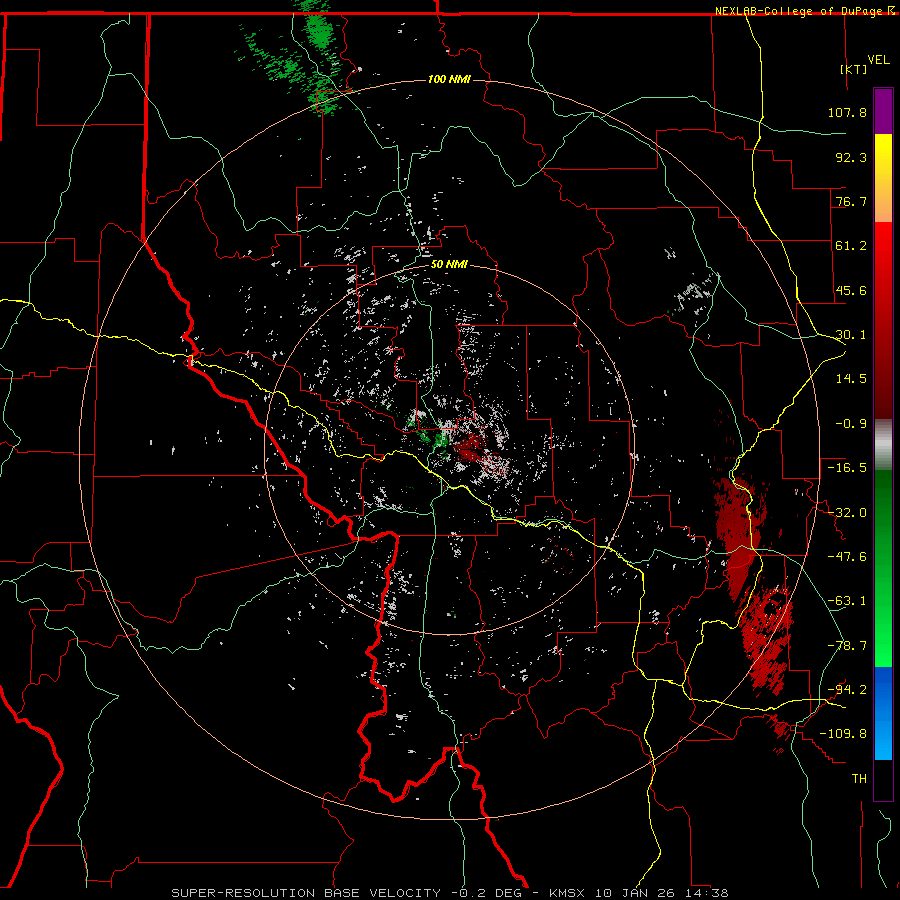Click the -109.8 legend value

(843, 734)
